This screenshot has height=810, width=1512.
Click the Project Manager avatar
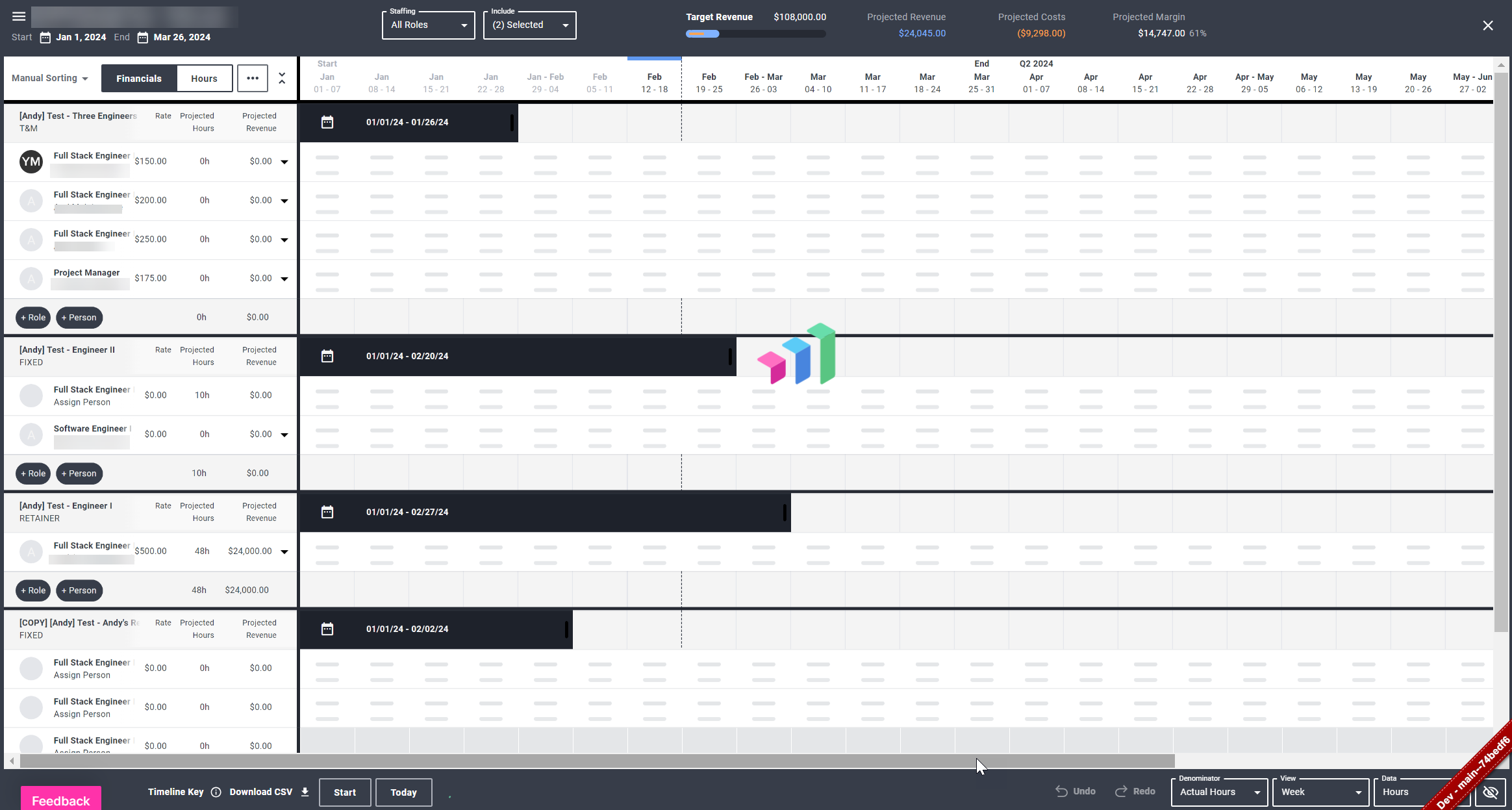(x=31, y=279)
